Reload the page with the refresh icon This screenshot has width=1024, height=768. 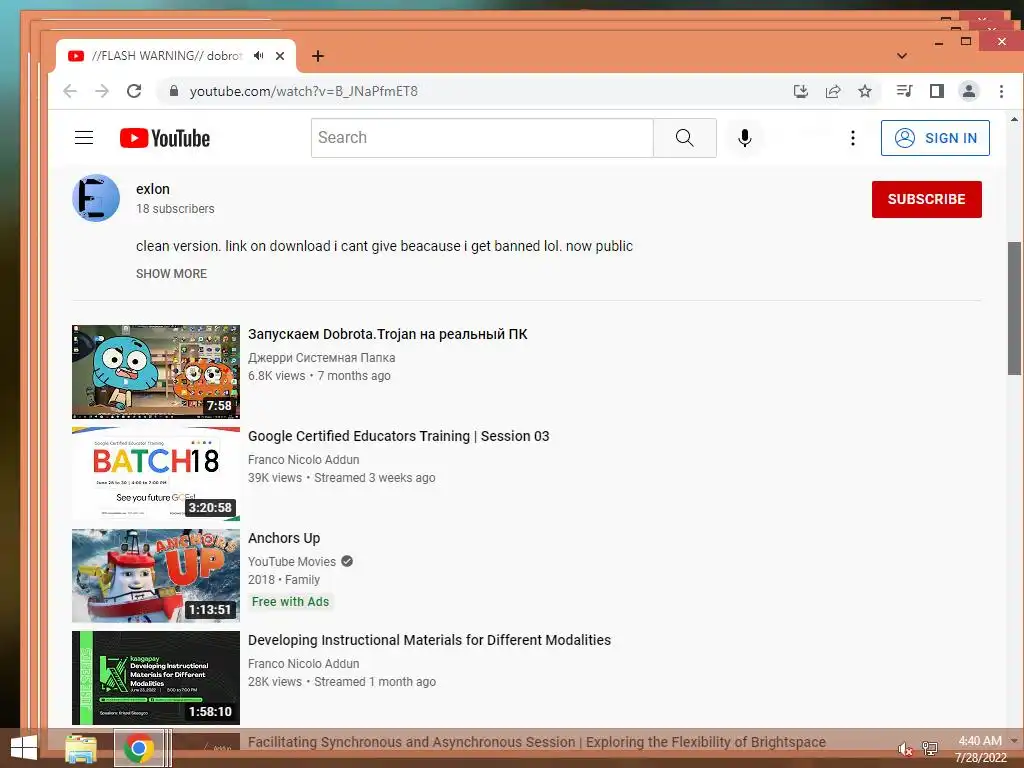pyautogui.click(x=134, y=91)
